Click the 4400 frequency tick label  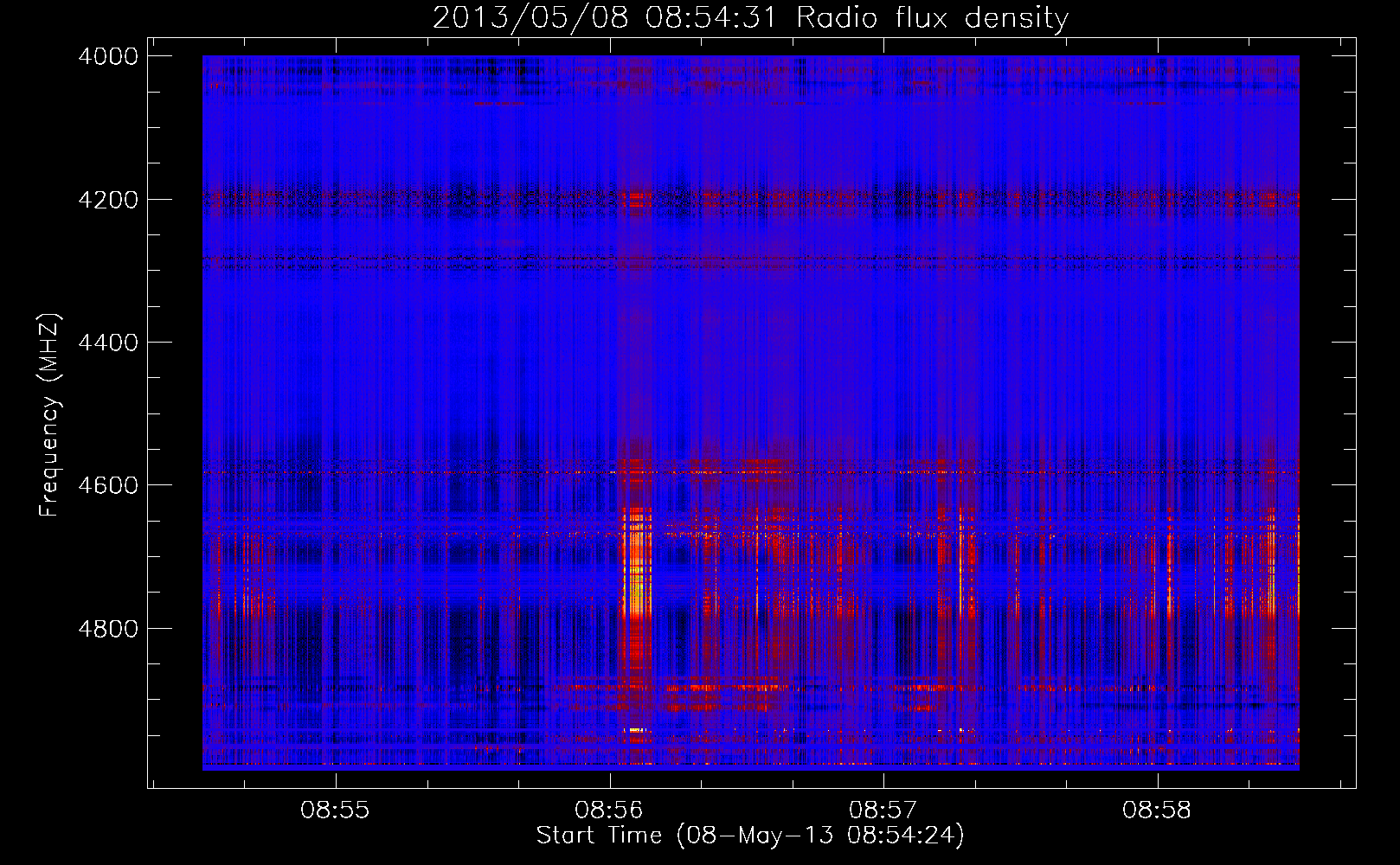[108, 343]
